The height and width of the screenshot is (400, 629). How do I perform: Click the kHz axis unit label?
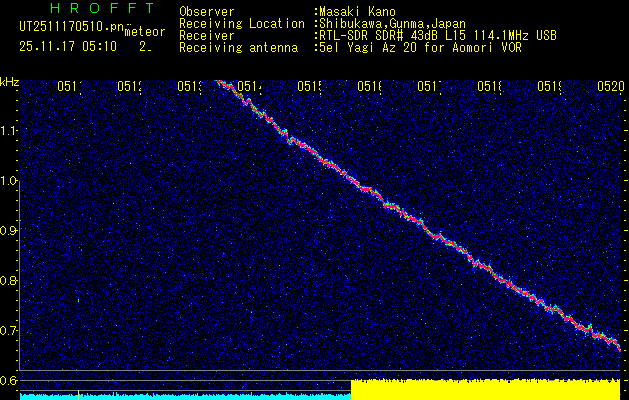[x=9, y=81]
